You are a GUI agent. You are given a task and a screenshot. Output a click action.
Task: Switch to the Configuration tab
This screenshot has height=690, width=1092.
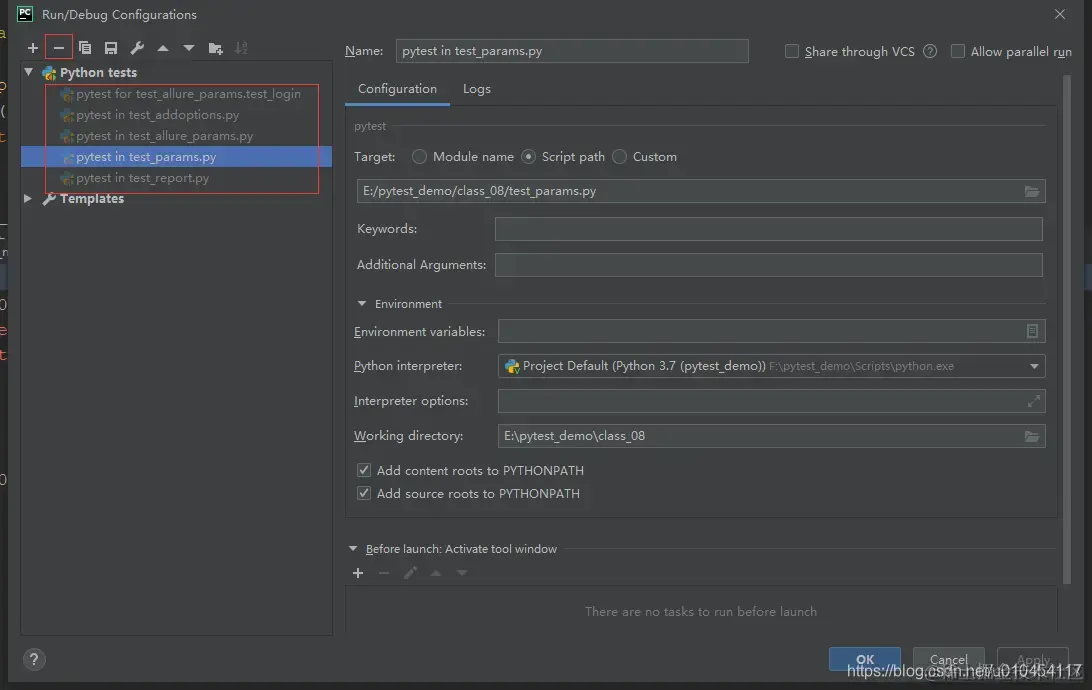(397, 89)
